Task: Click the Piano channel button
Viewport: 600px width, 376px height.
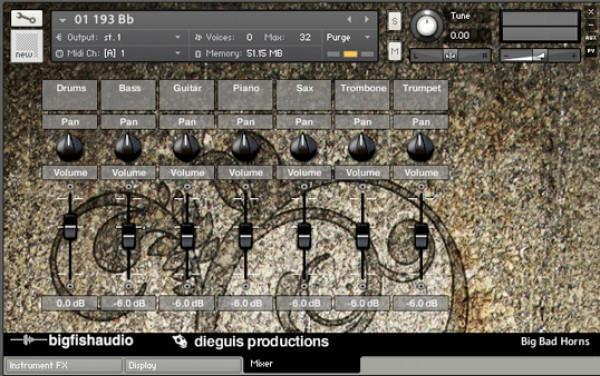Action: point(245,95)
